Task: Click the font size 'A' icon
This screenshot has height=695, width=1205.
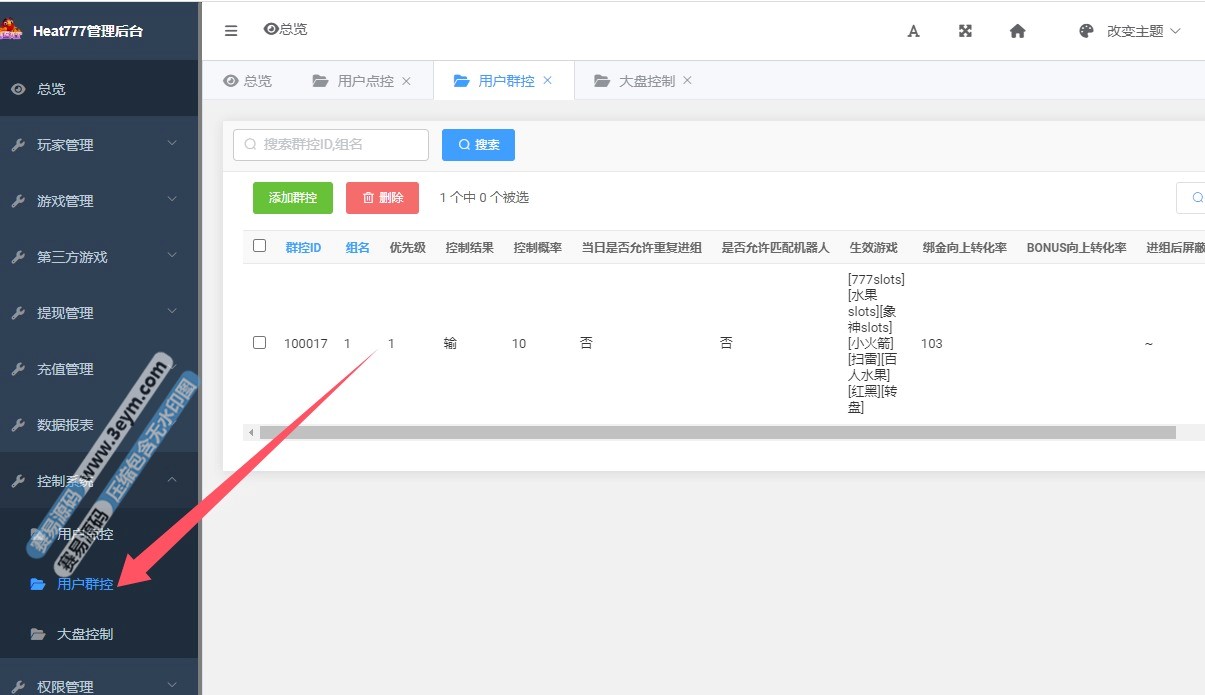Action: (913, 31)
